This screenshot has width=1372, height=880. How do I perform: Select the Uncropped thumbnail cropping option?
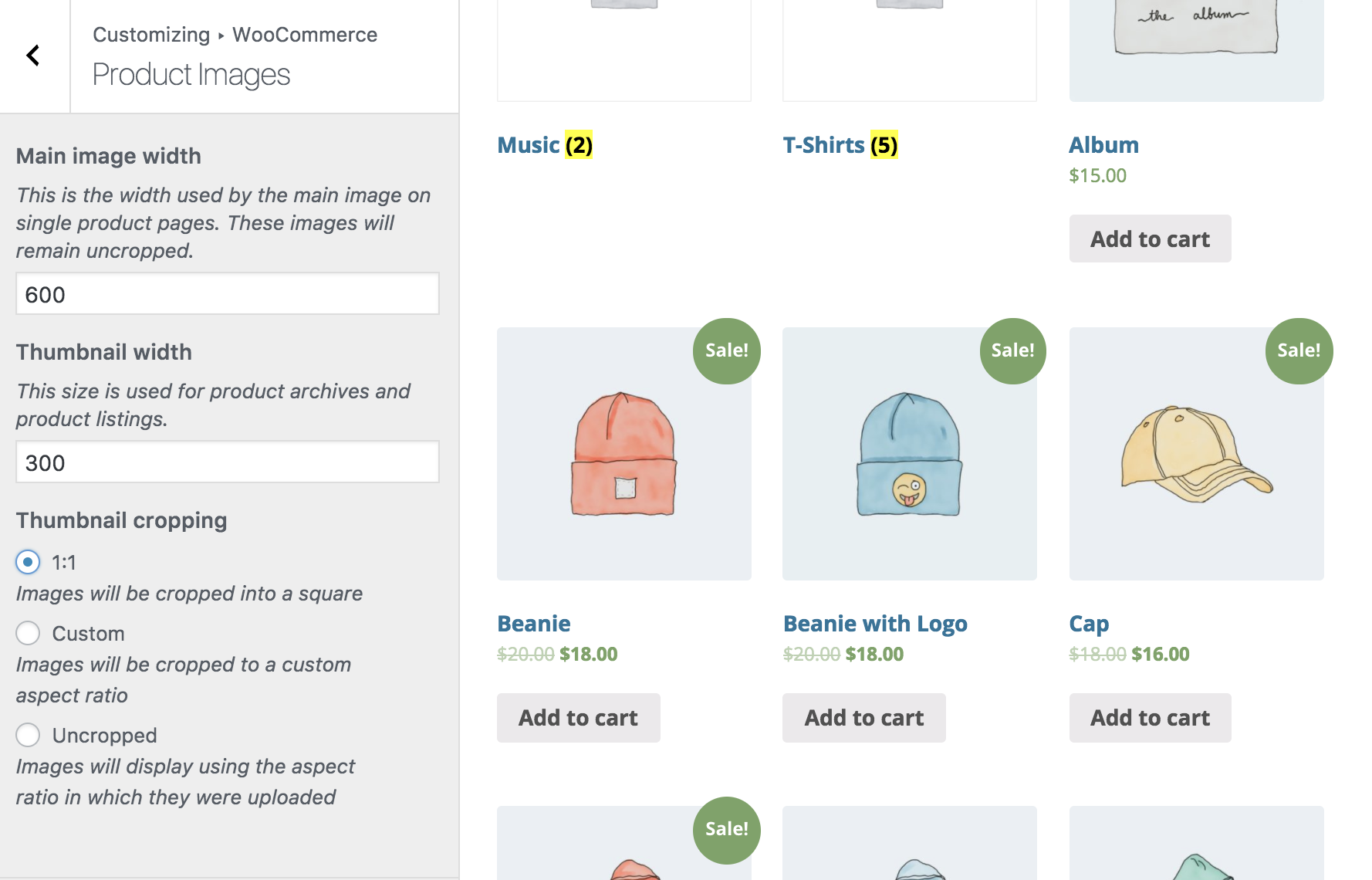click(x=28, y=735)
